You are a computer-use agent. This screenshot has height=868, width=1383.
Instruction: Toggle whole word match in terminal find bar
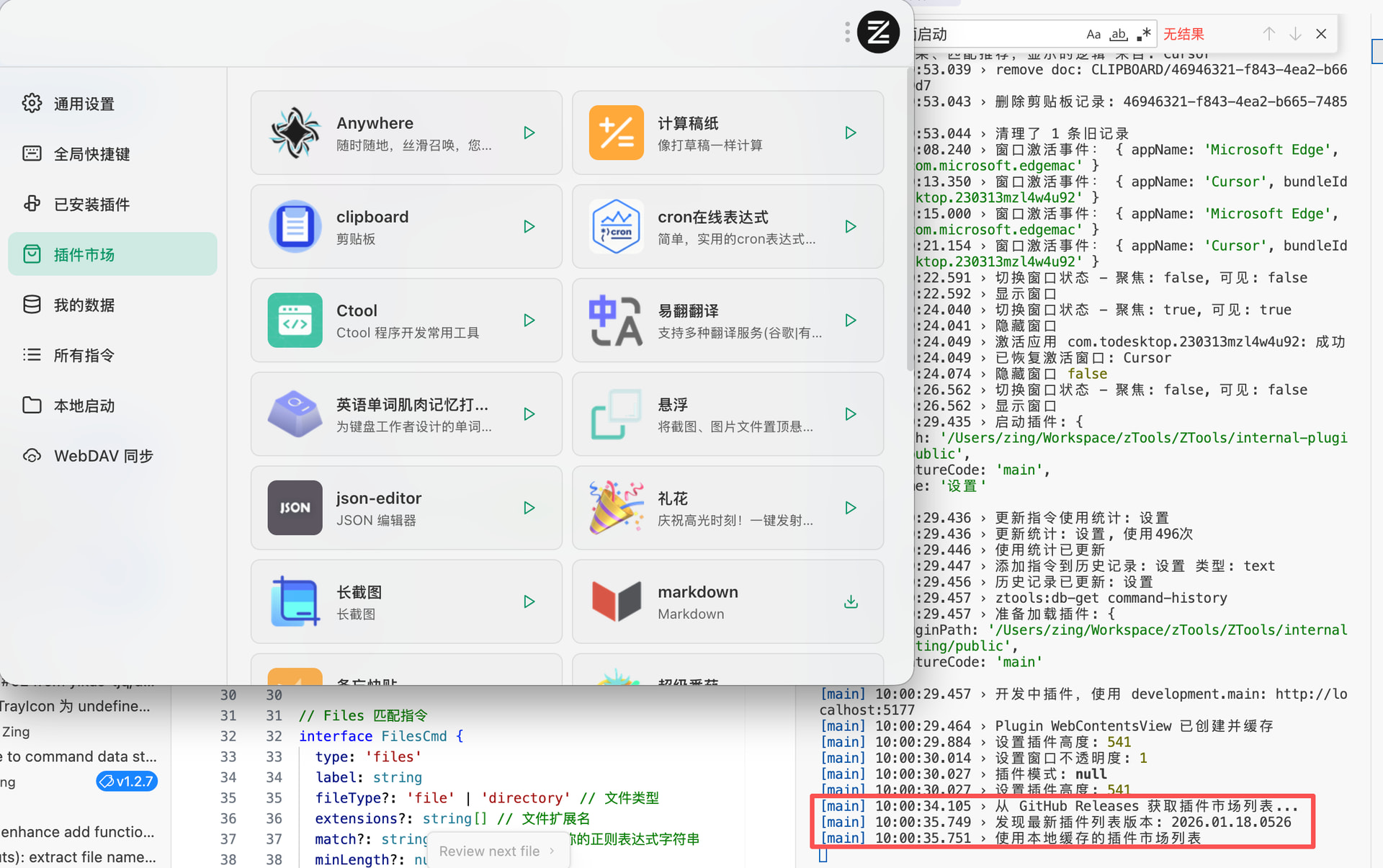1119,34
